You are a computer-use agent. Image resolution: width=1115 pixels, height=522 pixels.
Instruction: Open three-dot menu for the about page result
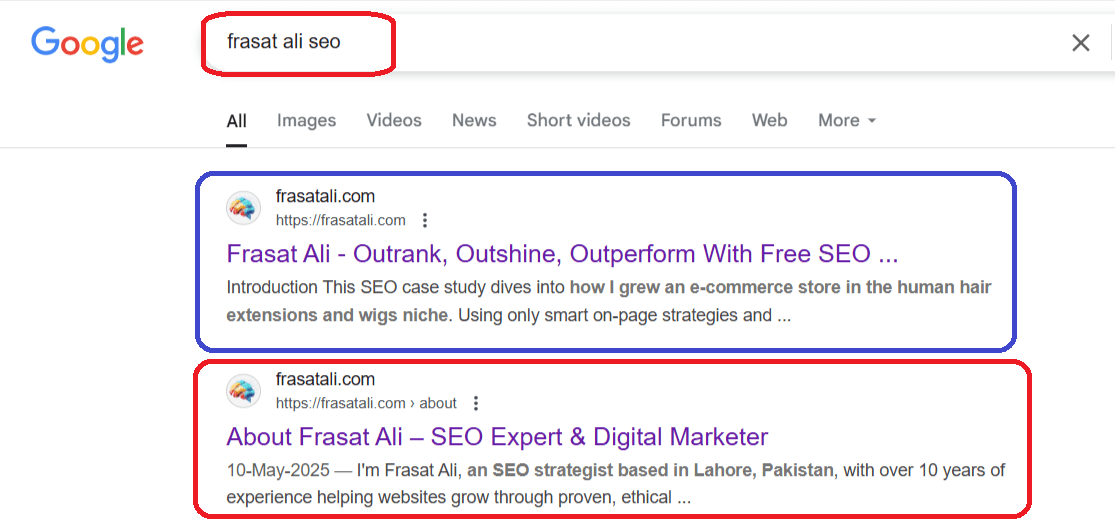pos(476,404)
